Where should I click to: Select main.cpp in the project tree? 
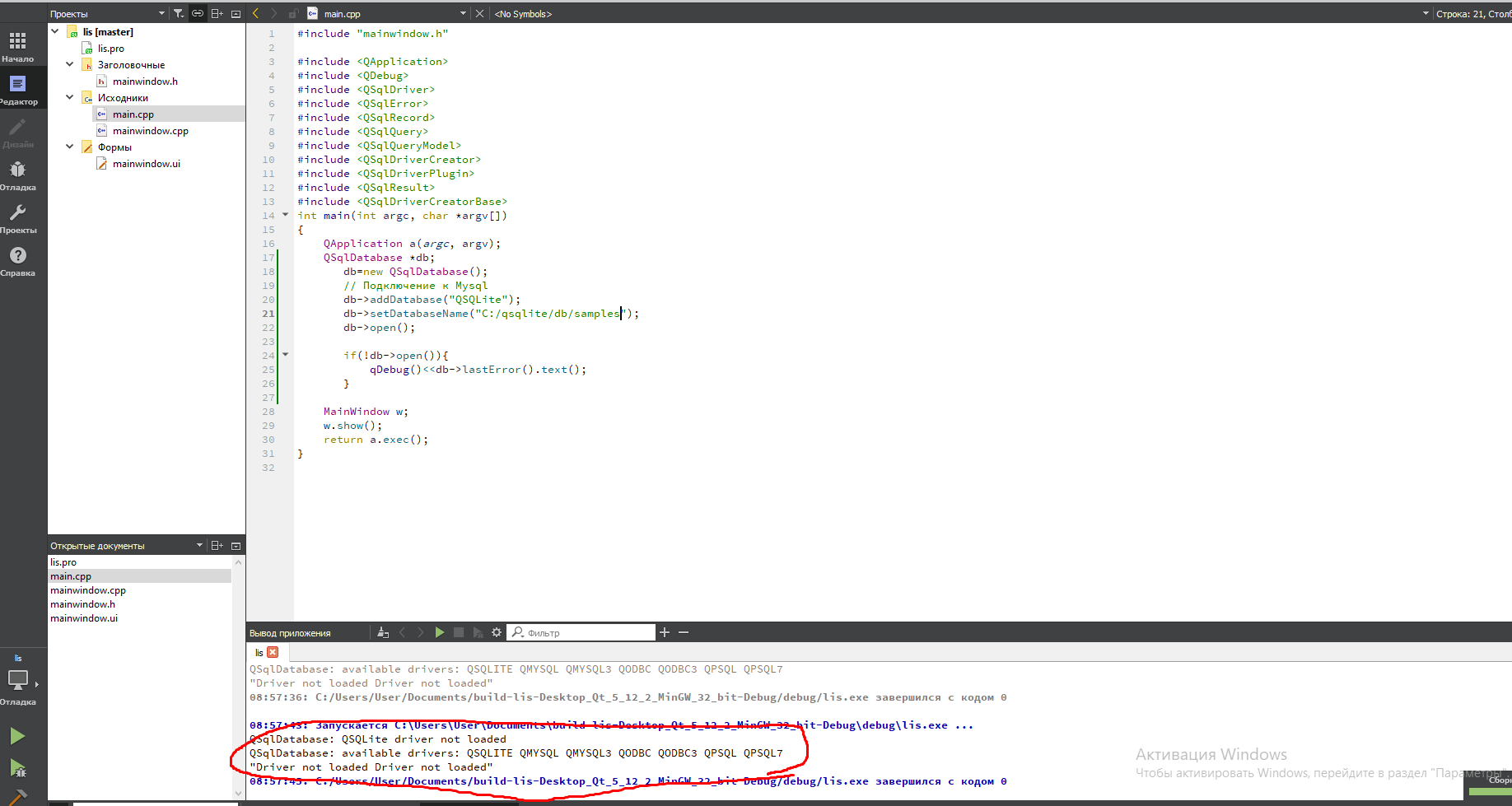tap(133, 114)
